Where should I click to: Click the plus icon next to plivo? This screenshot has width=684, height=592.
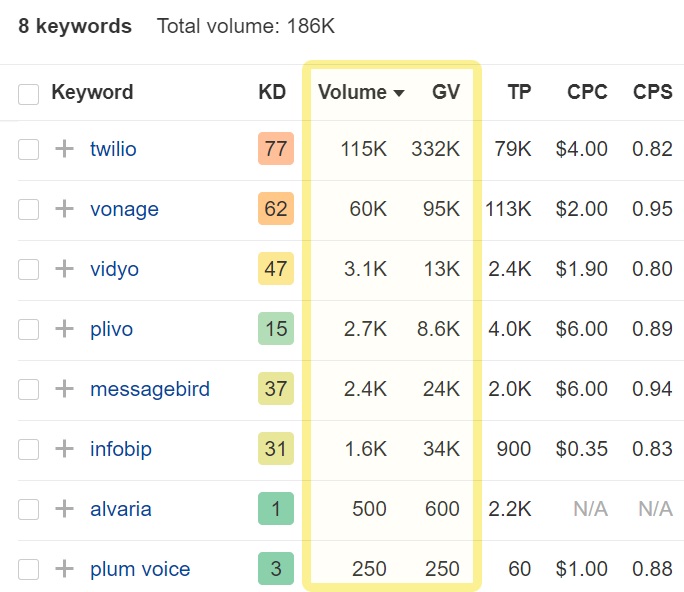coord(64,329)
